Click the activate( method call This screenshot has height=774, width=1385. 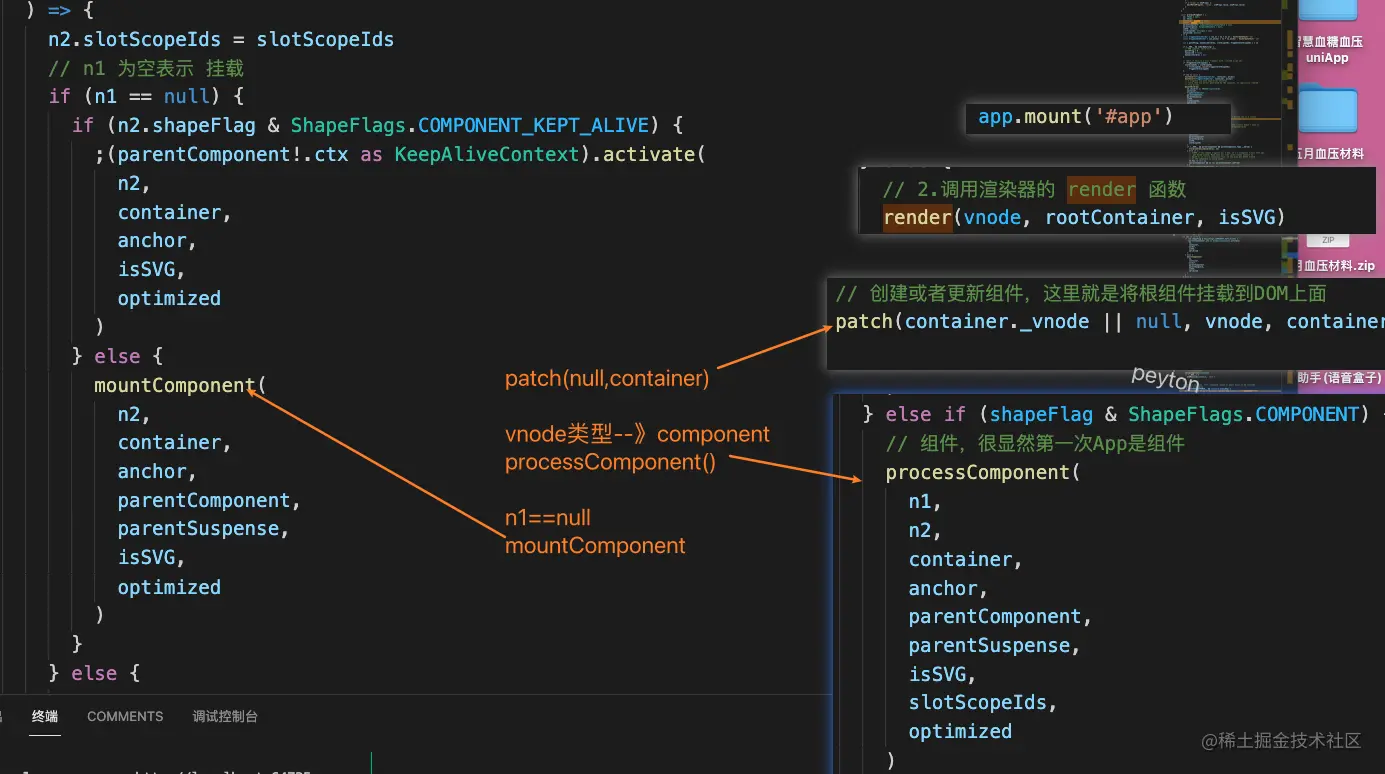(x=654, y=154)
